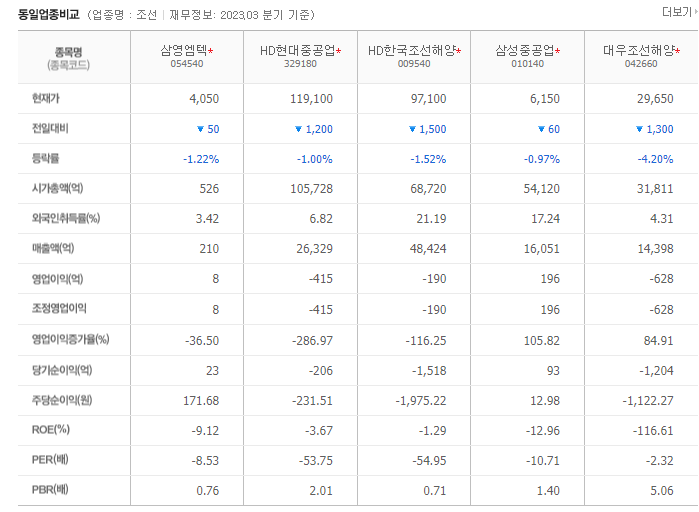This screenshot has width=699, height=512.
Task: Click the 현재가 row label
Action: pos(45,98)
